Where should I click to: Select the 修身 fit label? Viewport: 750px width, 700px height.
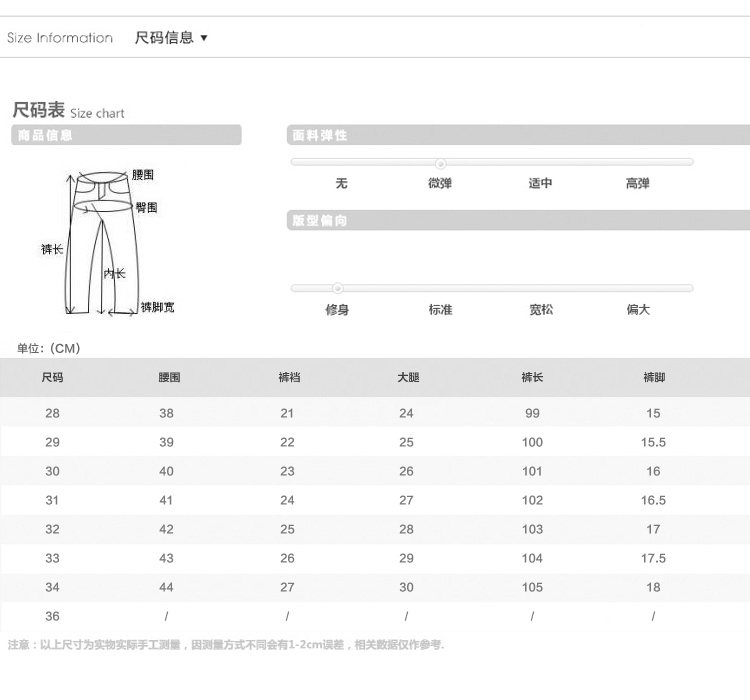(337, 310)
